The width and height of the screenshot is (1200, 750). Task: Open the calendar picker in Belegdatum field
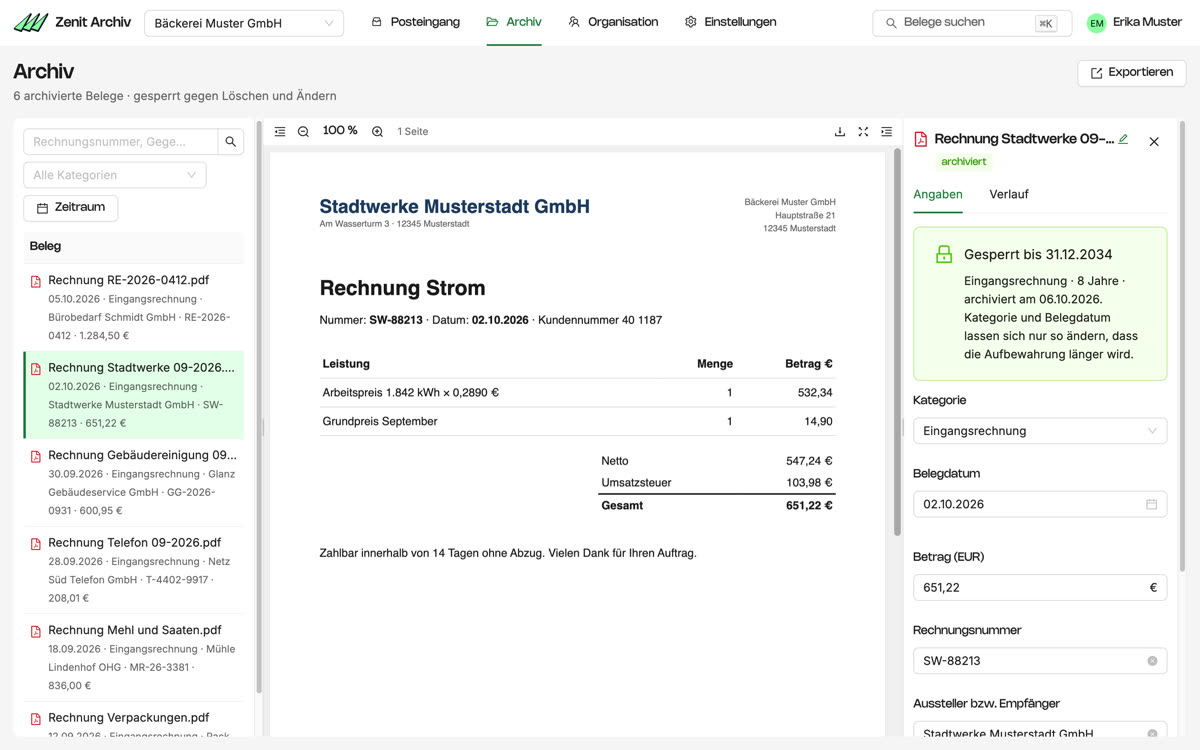click(1151, 504)
